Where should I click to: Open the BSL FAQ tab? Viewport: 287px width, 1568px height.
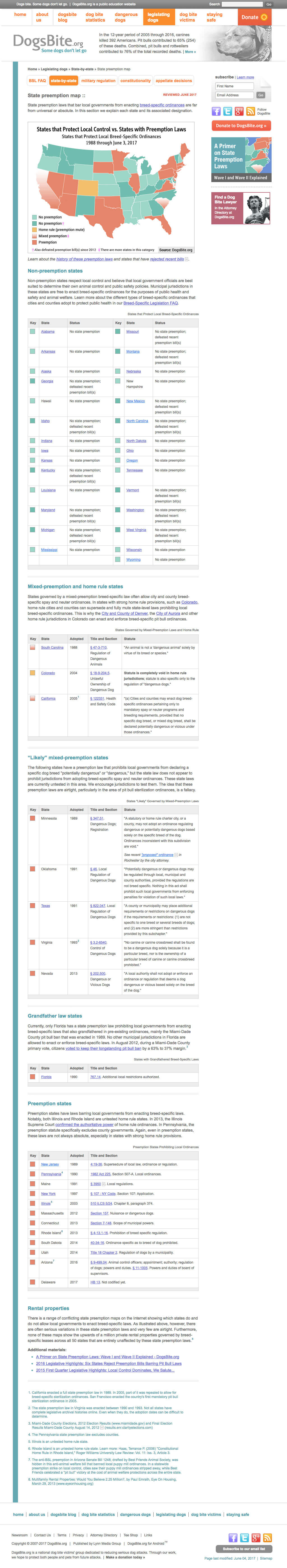37,80
